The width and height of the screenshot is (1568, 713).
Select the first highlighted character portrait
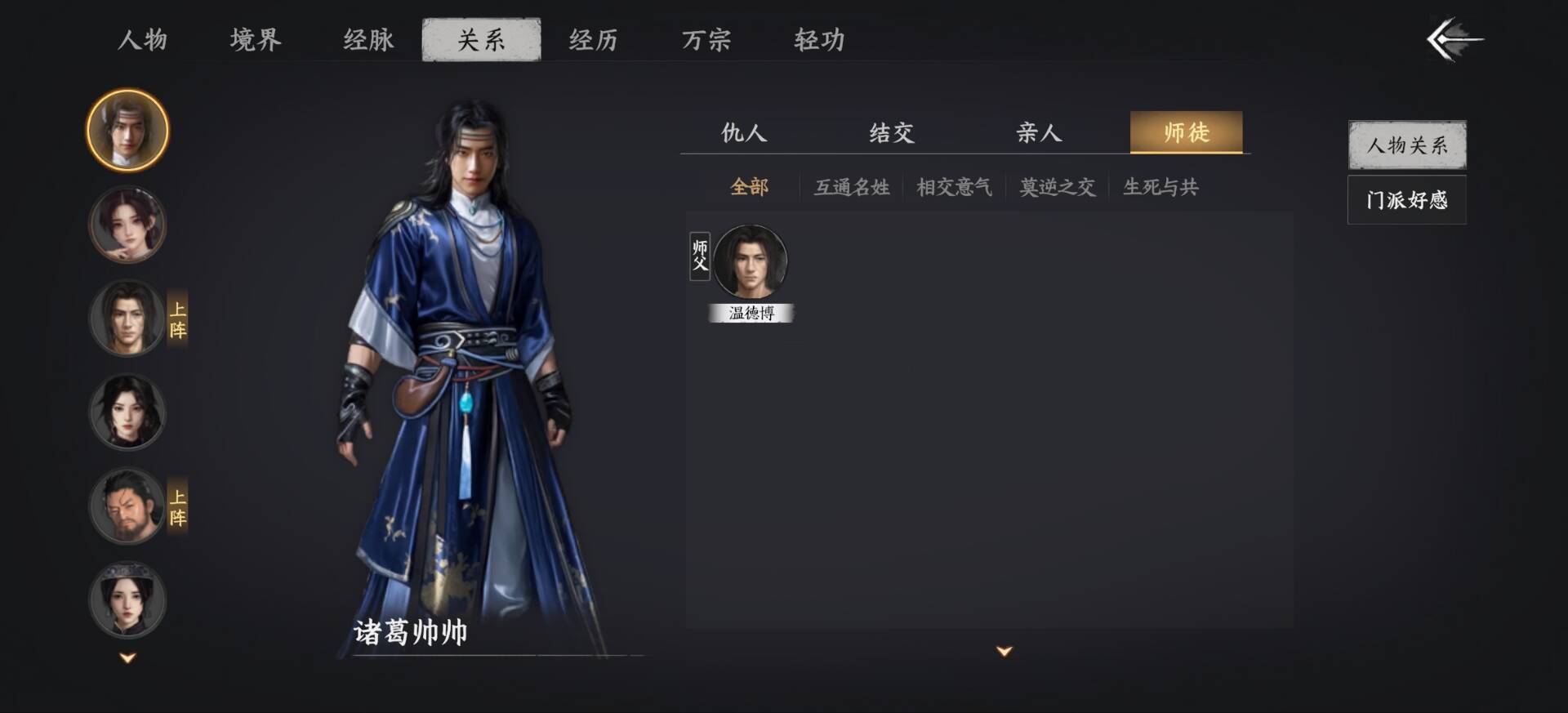pos(127,131)
